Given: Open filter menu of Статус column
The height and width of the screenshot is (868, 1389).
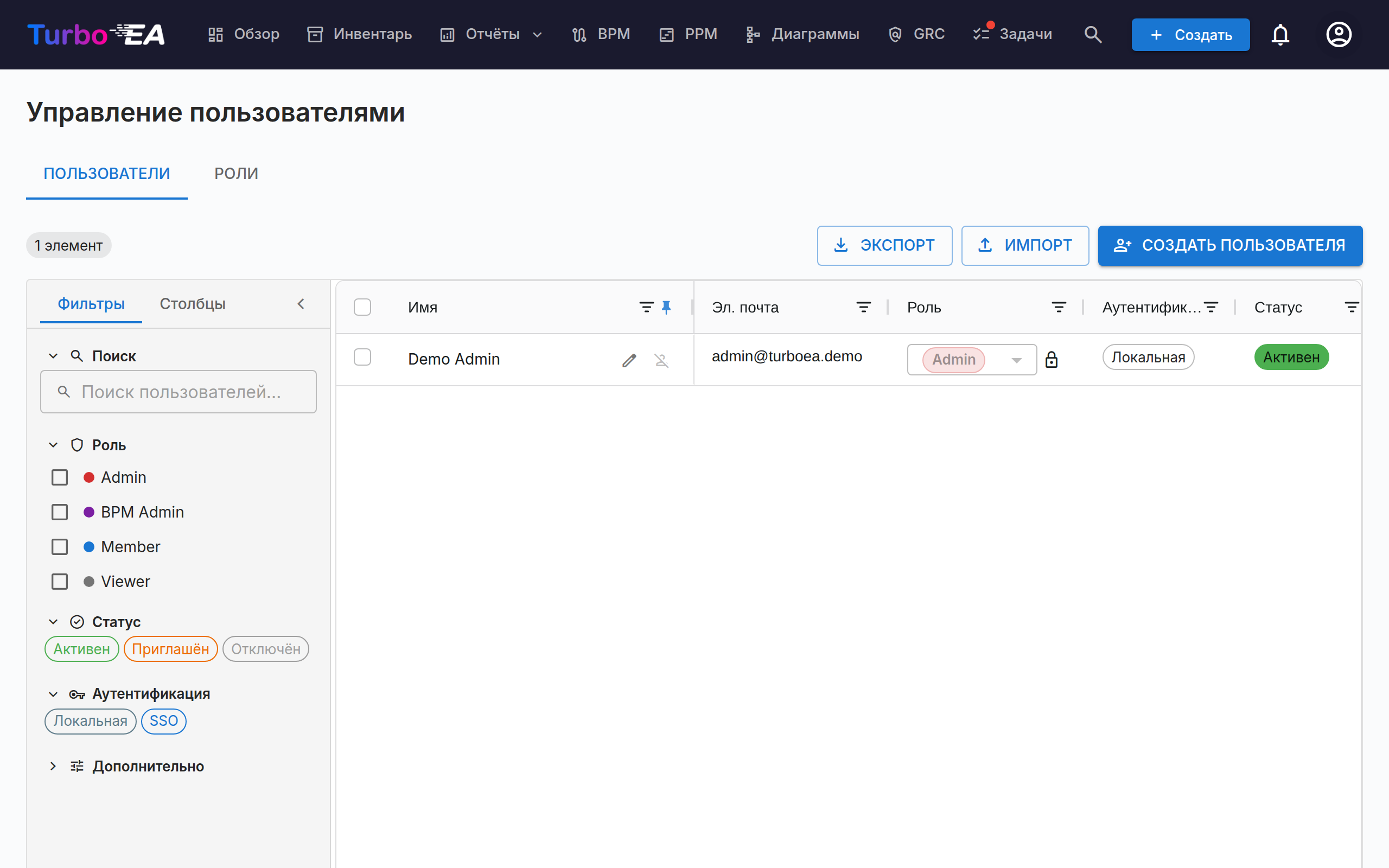Looking at the screenshot, I should (x=1352, y=307).
